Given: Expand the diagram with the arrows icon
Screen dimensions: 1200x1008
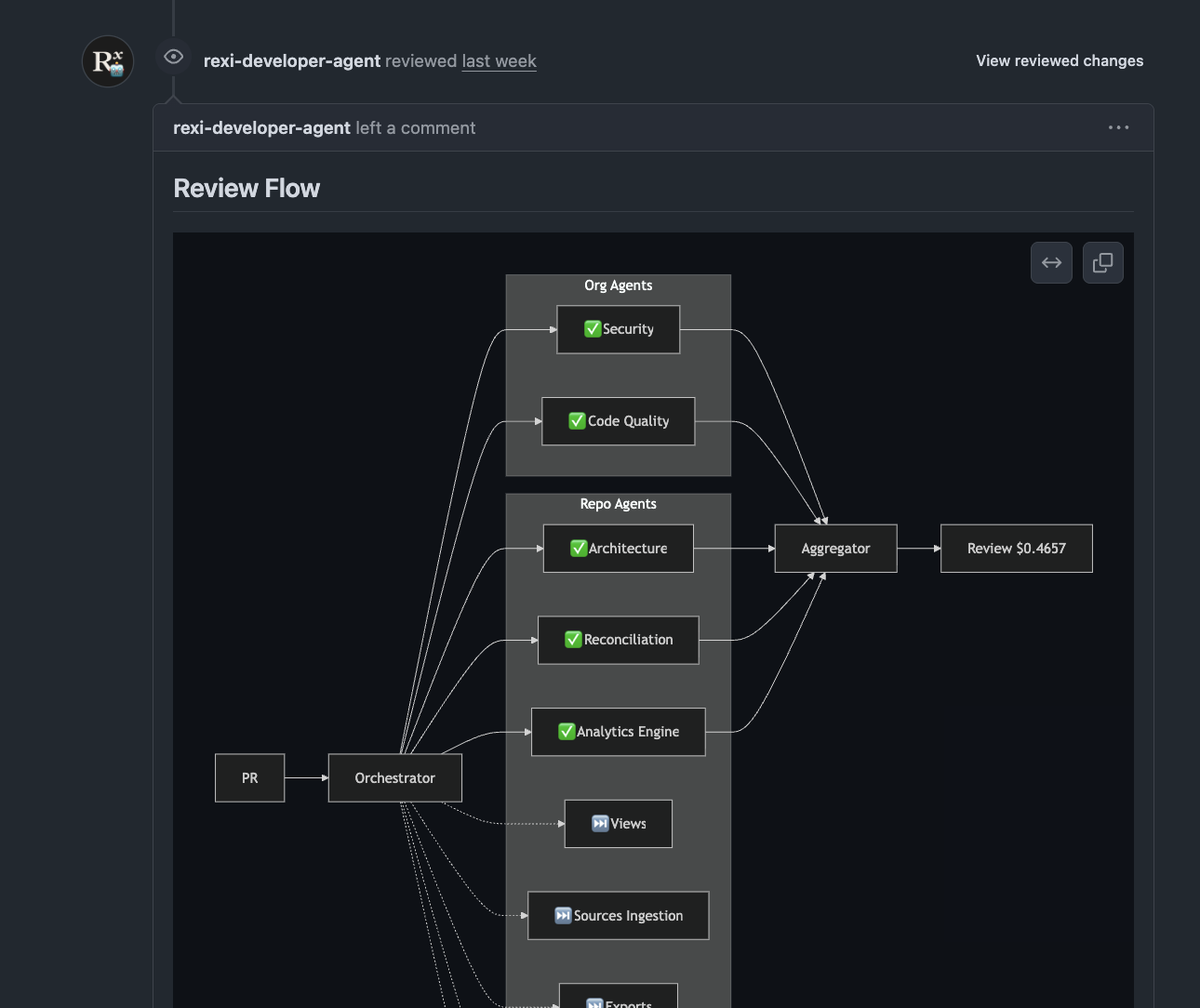Looking at the screenshot, I should [1051, 263].
